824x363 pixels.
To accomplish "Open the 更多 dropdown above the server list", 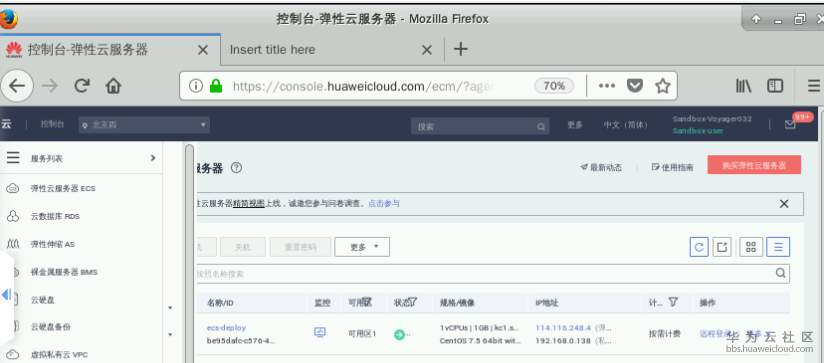I will [x=362, y=247].
